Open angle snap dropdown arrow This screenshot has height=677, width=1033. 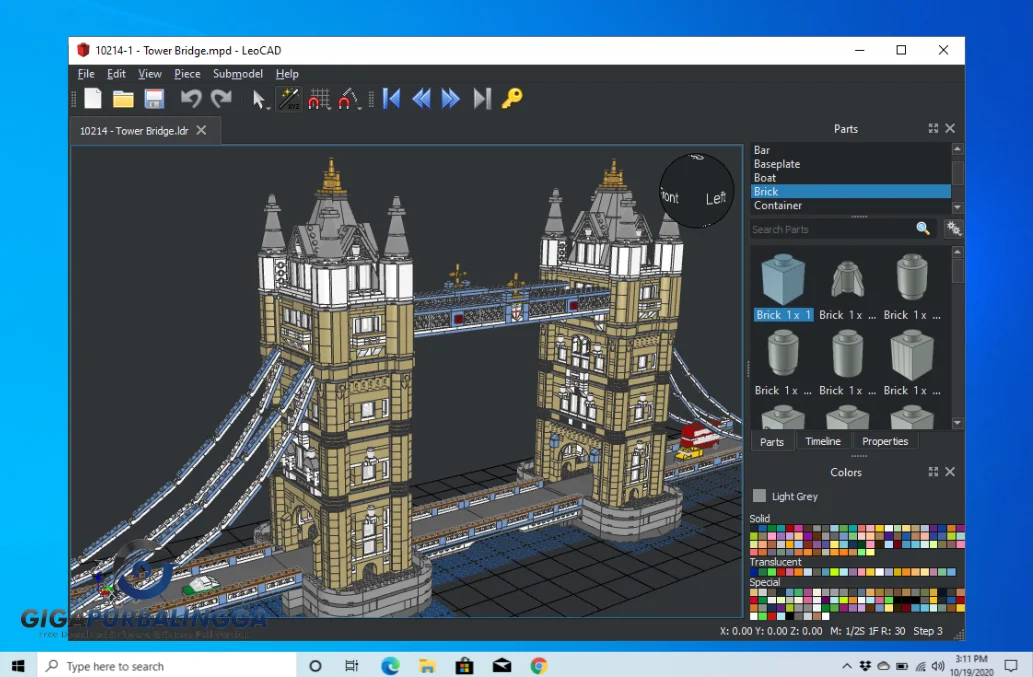[x=360, y=107]
